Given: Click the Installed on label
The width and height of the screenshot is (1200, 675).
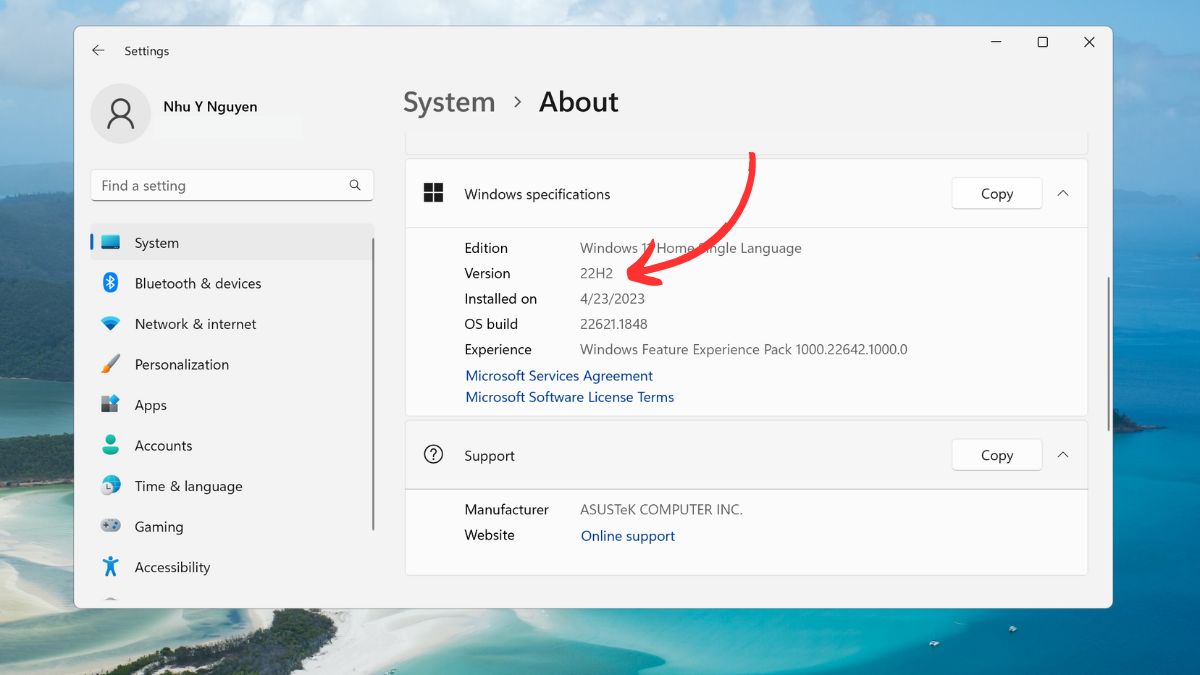Looking at the screenshot, I should pos(501,299).
